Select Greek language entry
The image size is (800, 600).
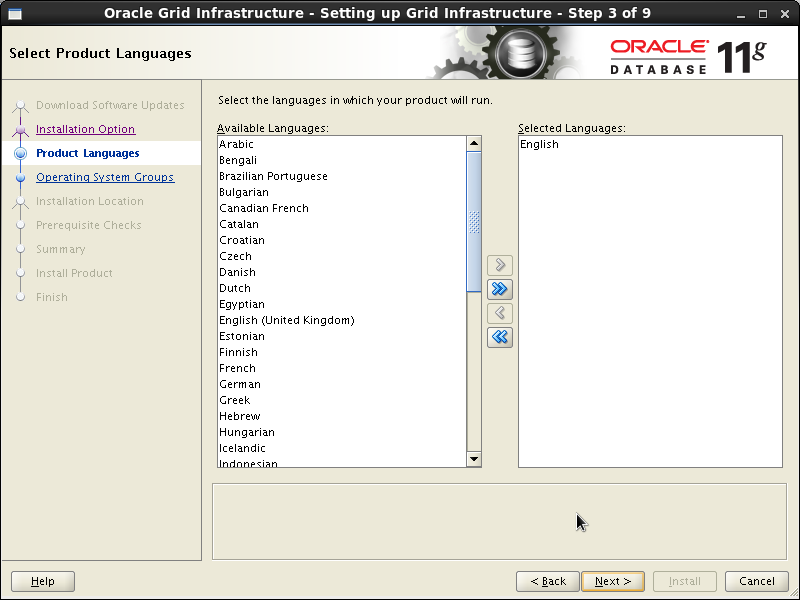click(341, 400)
